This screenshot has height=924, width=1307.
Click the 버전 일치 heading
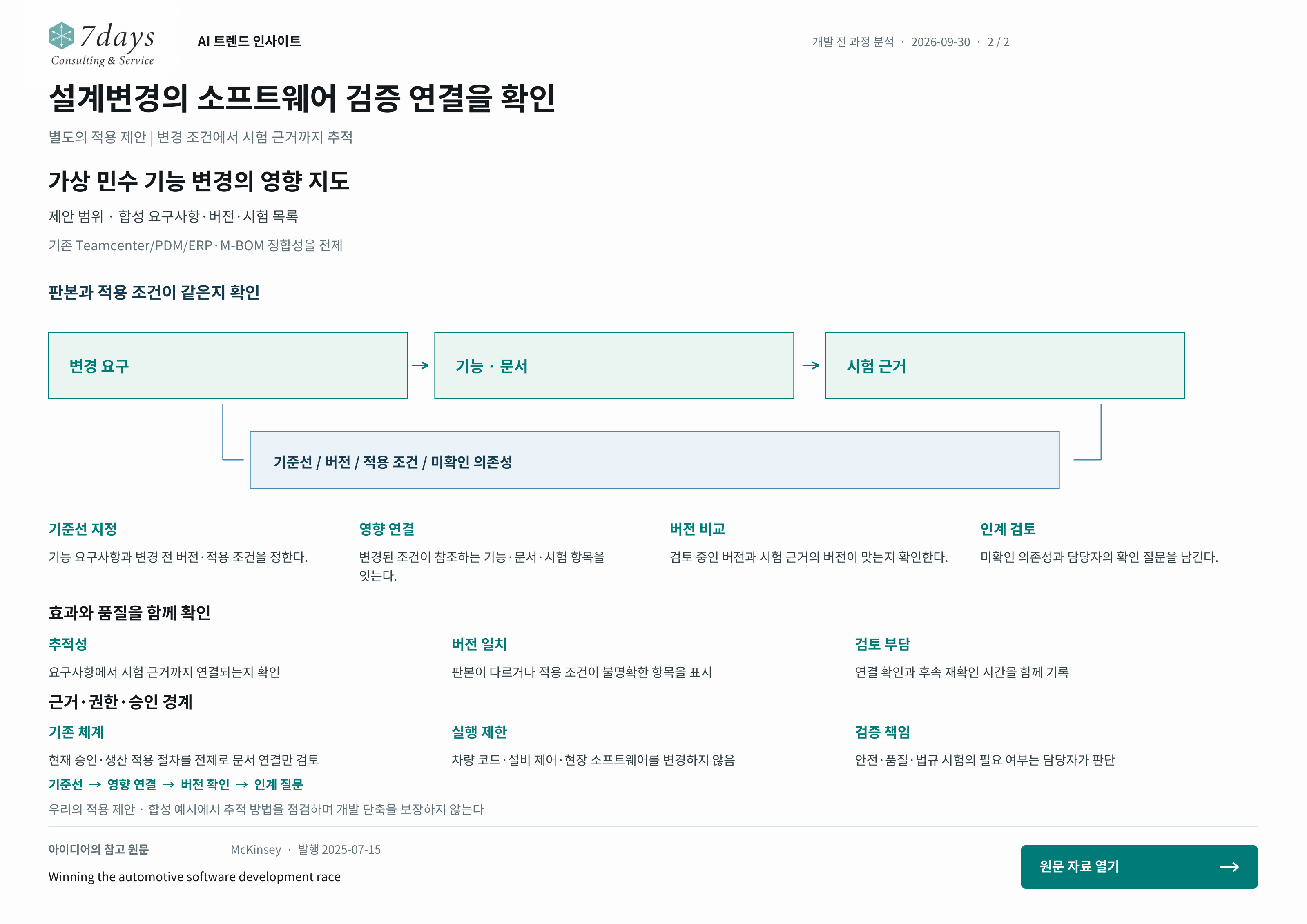479,644
